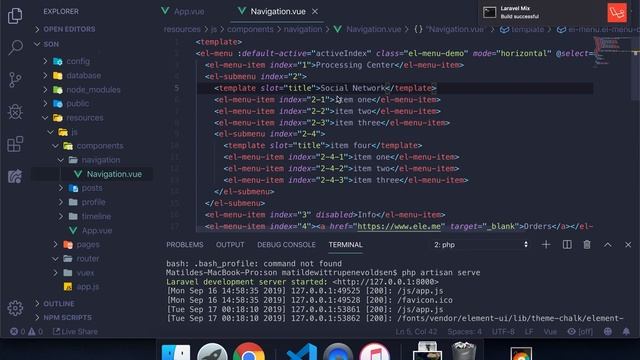Change end of line via LF status

pos(529,331)
